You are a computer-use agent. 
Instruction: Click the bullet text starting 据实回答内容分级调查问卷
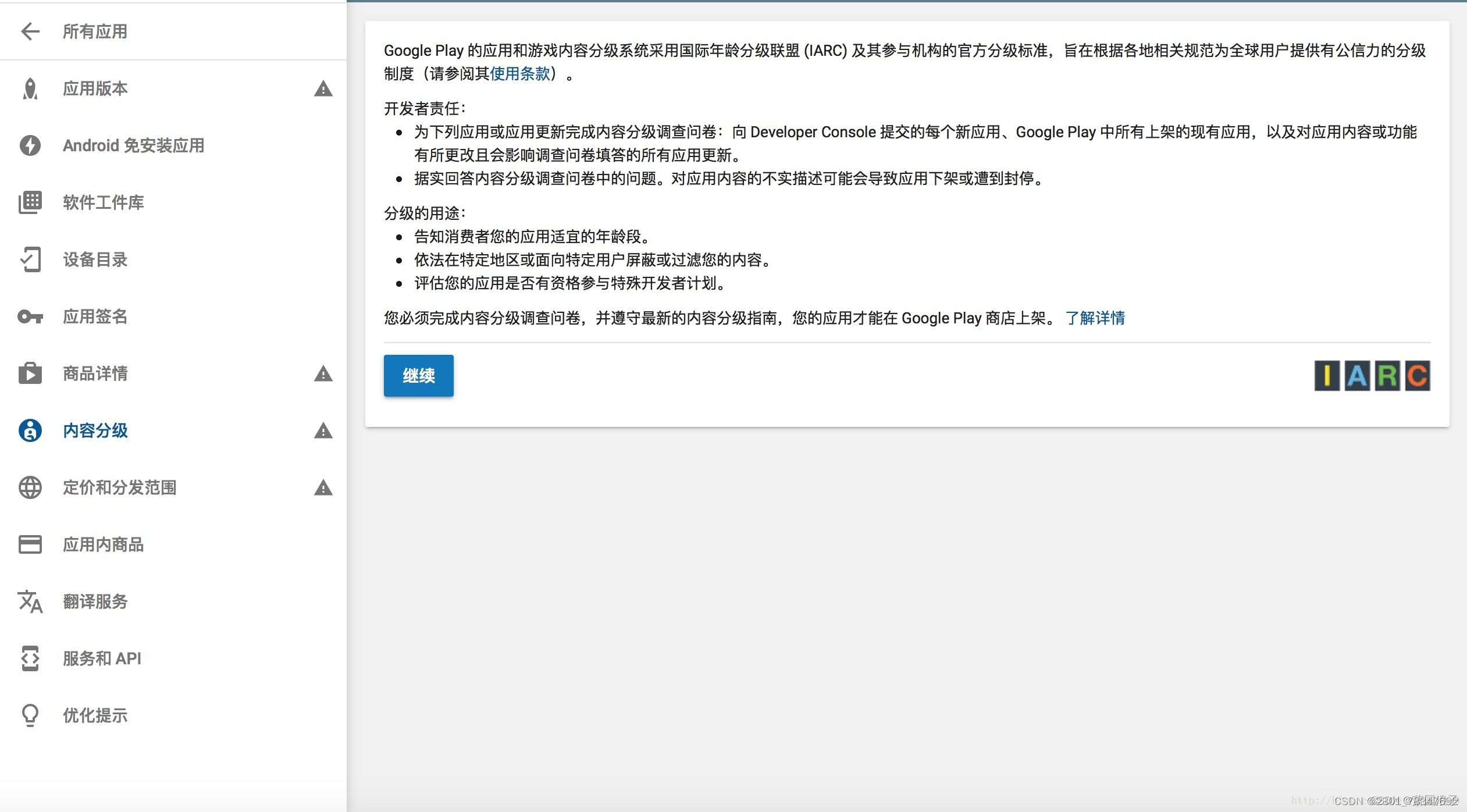(x=728, y=179)
